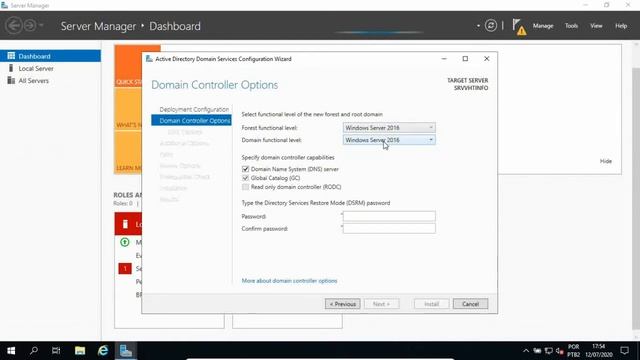The width and height of the screenshot is (640, 360).
Task: Click the Server Manager forward arrow icon
Action: click(30, 26)
